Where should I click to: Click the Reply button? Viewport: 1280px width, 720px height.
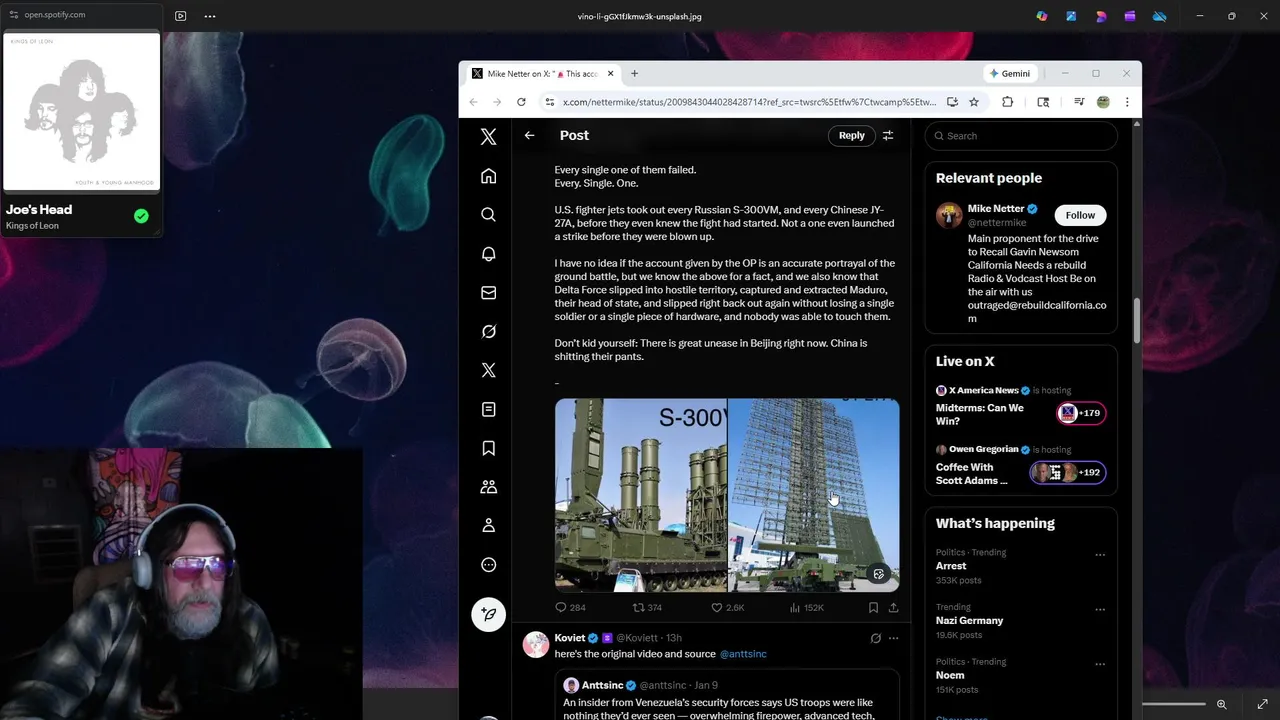click(852, 135)
